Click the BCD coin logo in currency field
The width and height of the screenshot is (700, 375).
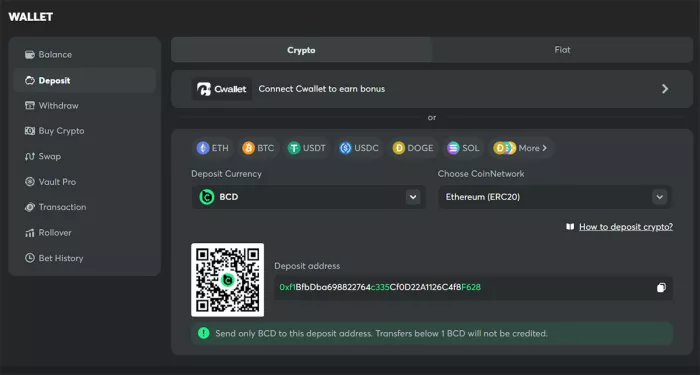pos(207,197)
